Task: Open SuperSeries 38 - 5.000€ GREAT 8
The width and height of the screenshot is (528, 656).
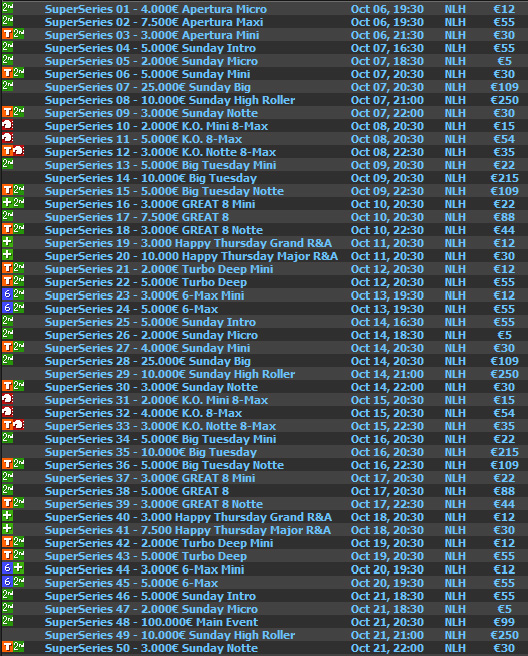Action: [x=137, y=491]
